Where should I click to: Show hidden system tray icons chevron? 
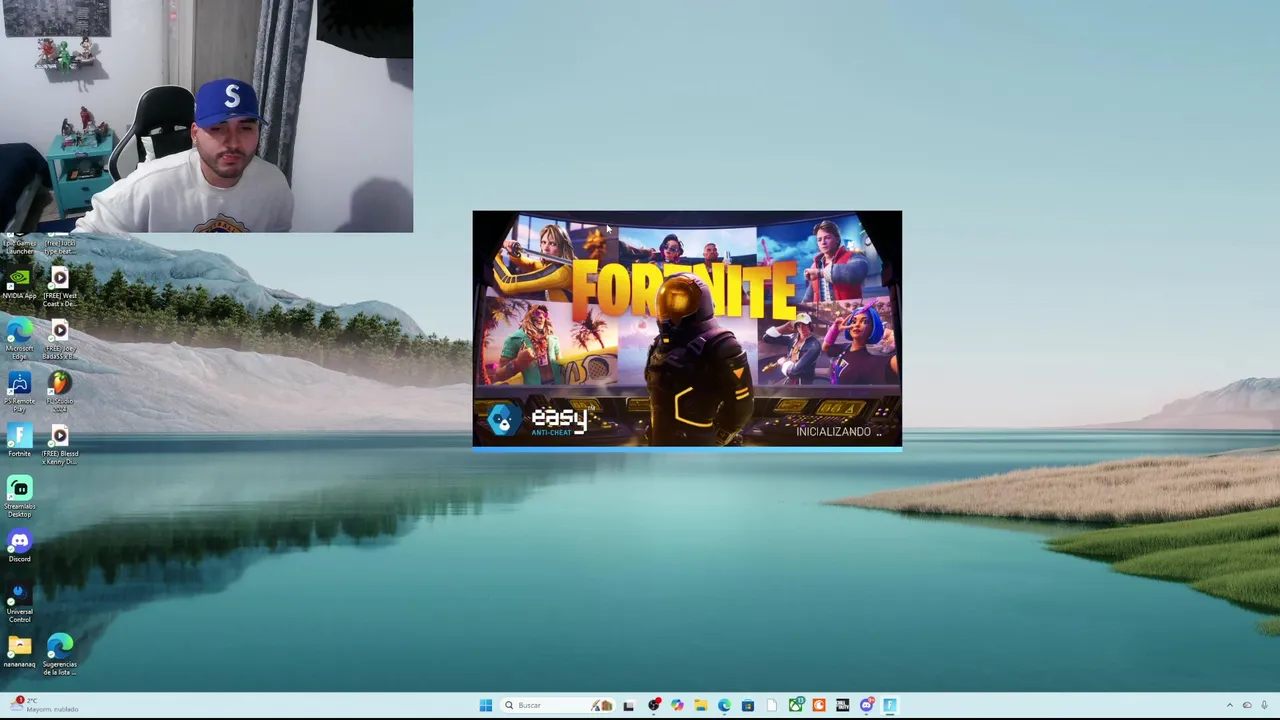coord(1230,705)
